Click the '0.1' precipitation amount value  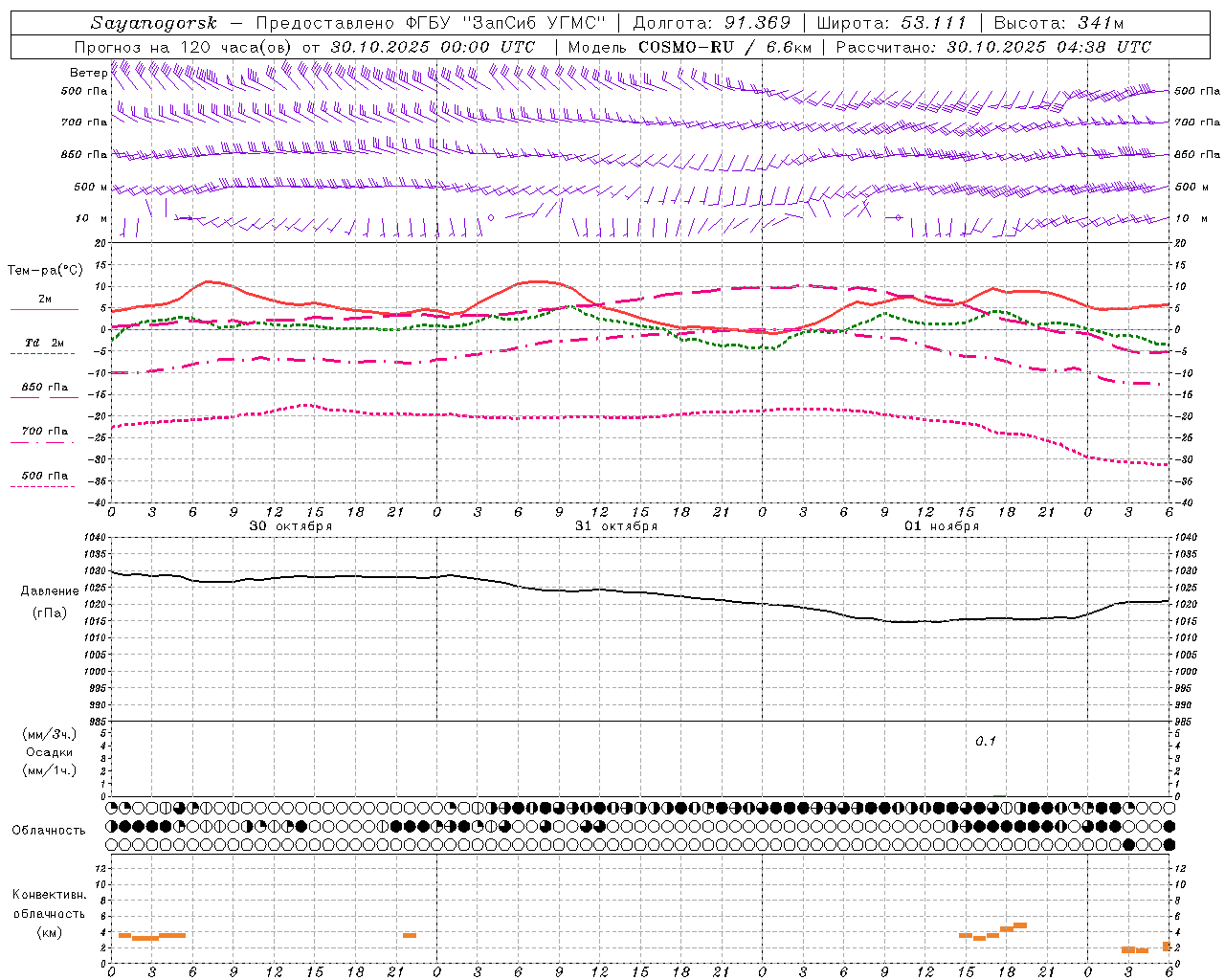pos(986,742)
